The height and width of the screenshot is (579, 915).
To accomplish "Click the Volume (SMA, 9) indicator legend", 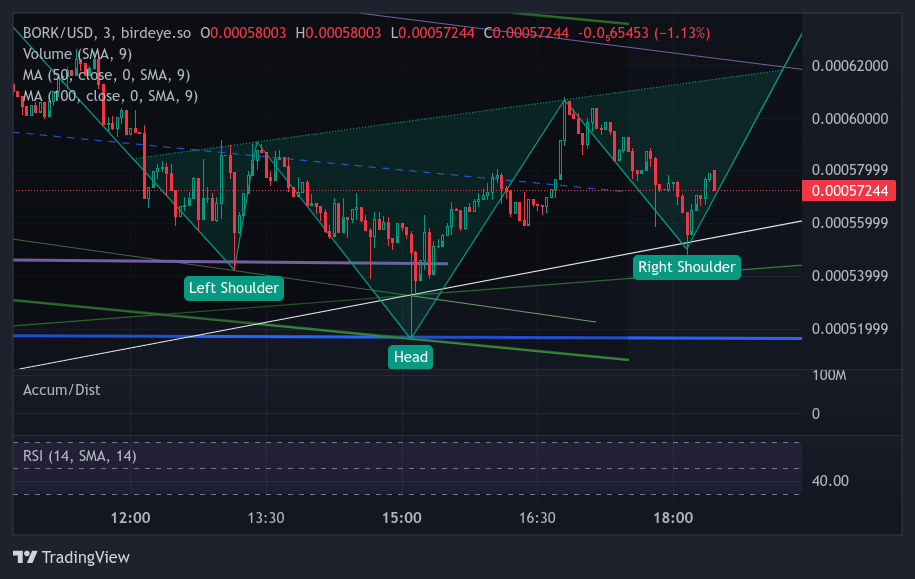I will (77, 54).
